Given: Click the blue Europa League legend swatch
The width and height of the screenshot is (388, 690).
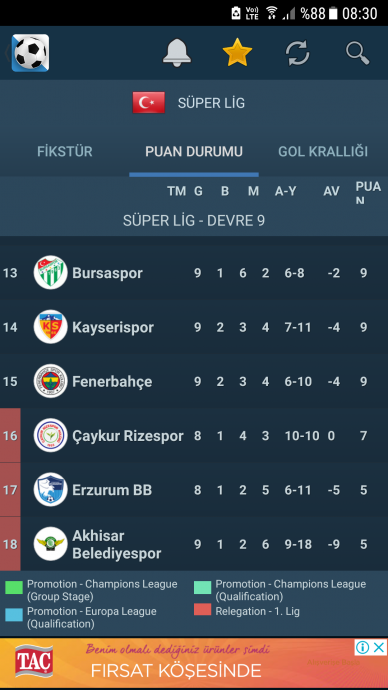Looking at the screenshot, I should [x=14, y=615].
